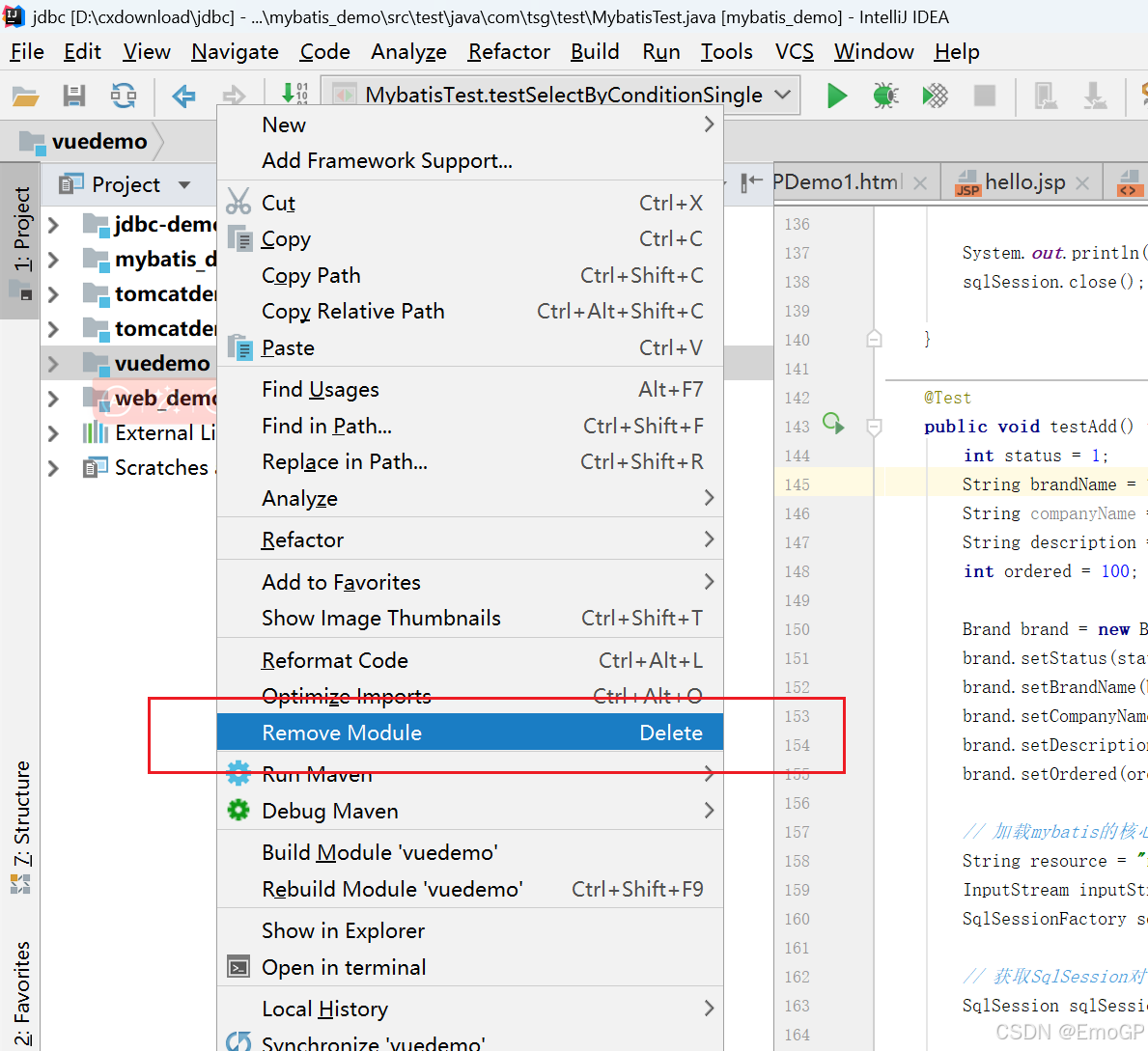
Task: Expand the mybatis_demo module node
Action: pos(53,259)
